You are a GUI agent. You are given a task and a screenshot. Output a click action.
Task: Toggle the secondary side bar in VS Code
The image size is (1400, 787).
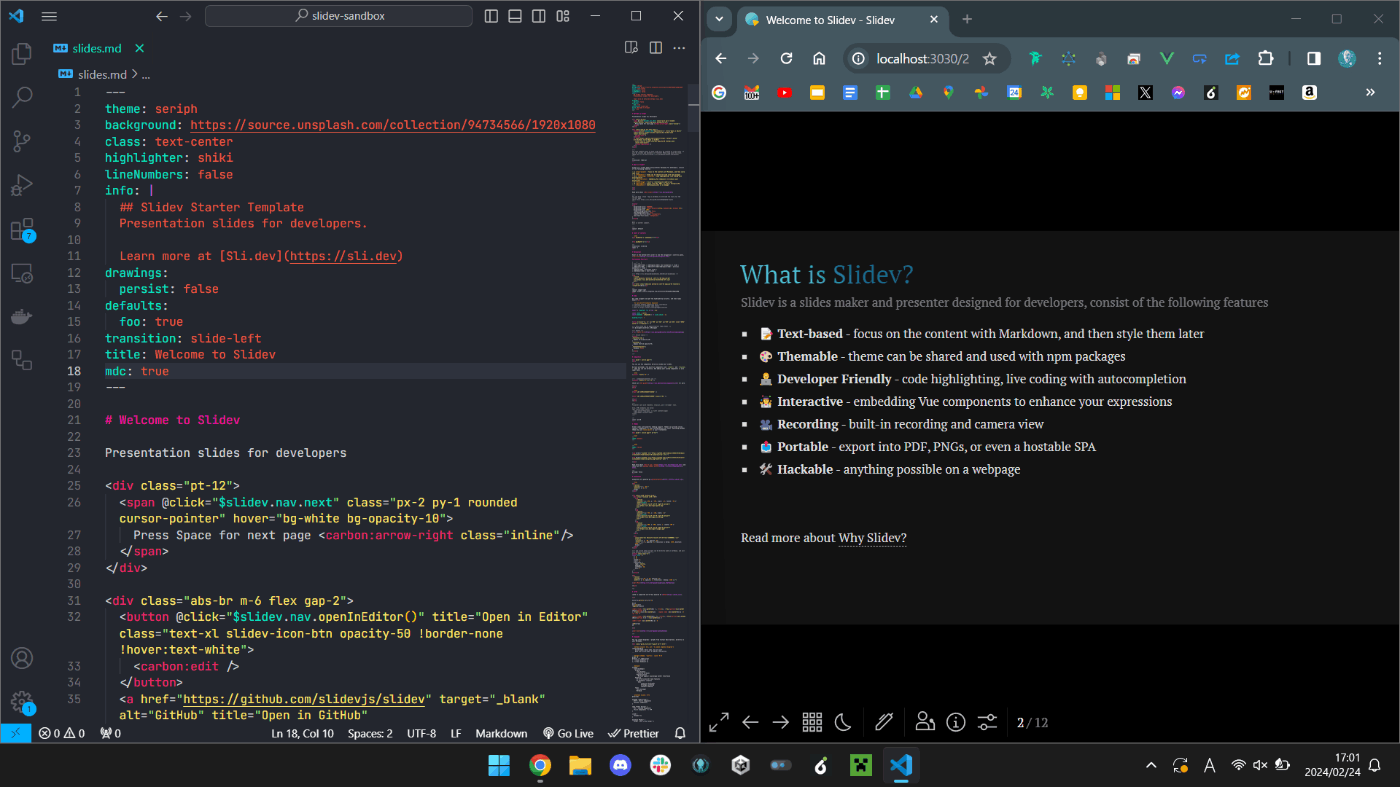click(x=539, y=16)
